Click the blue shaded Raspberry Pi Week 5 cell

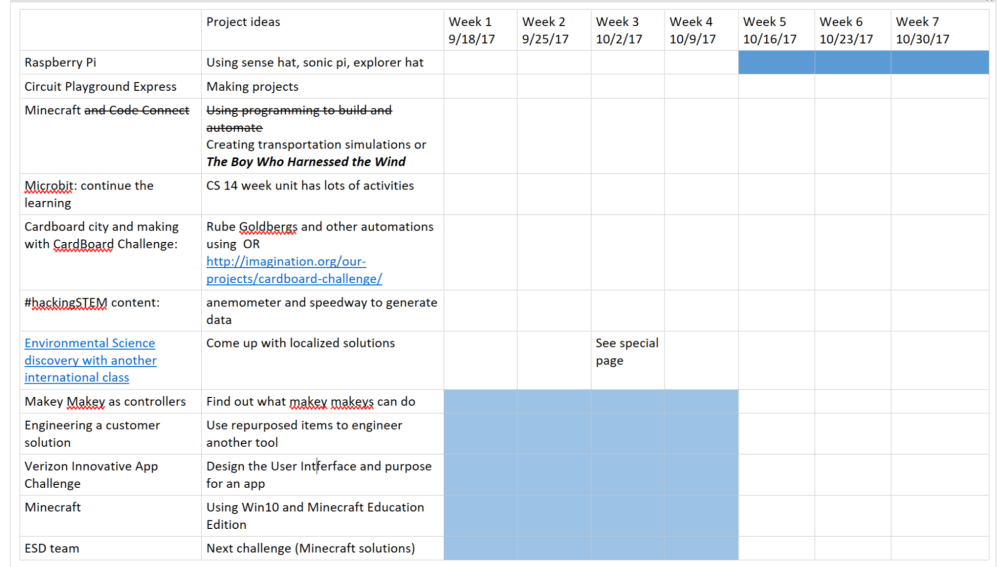(x=775, y=62)
